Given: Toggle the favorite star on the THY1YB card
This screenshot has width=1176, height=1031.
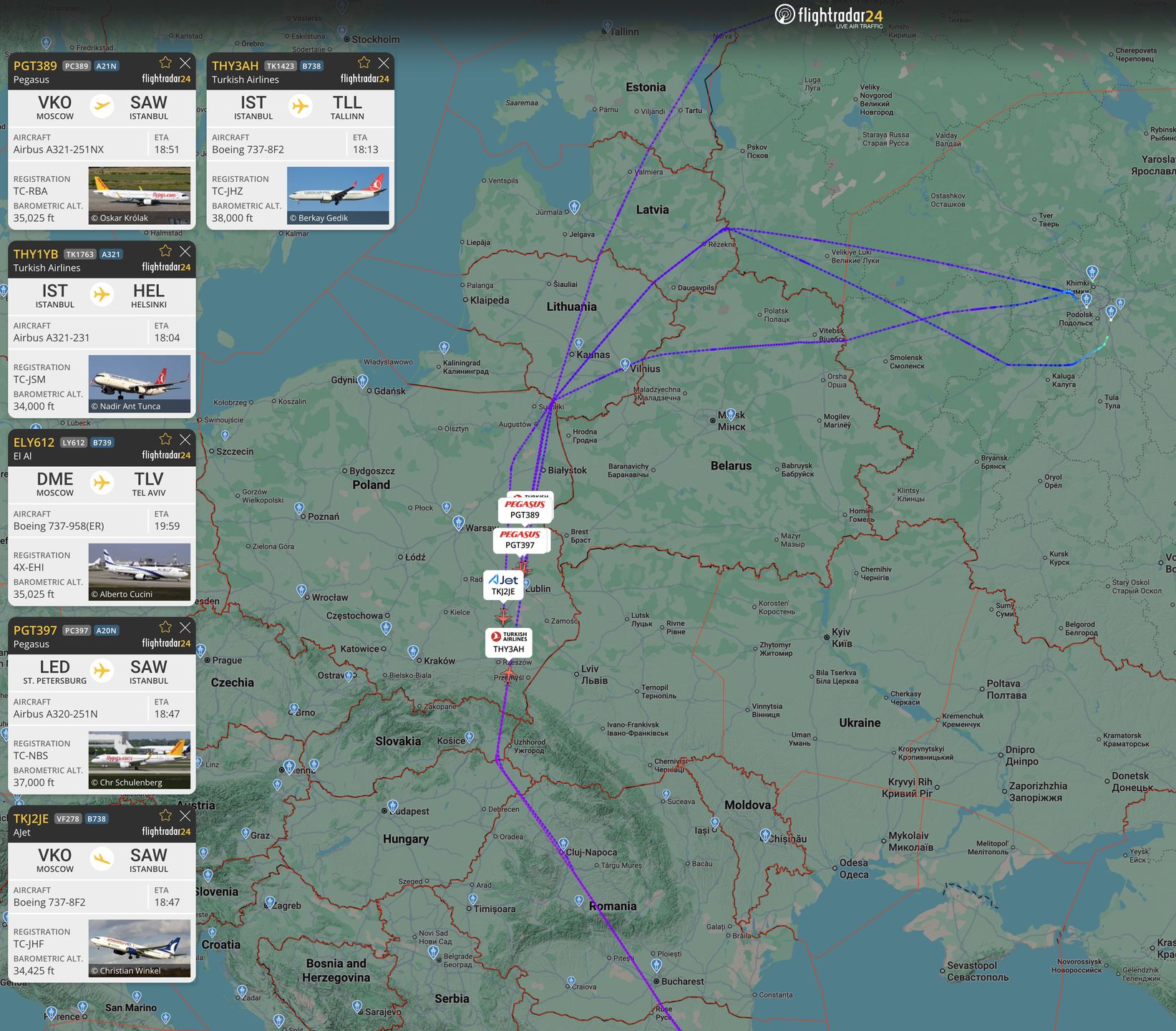Looking at the screenshot, I should click(165, 251).
